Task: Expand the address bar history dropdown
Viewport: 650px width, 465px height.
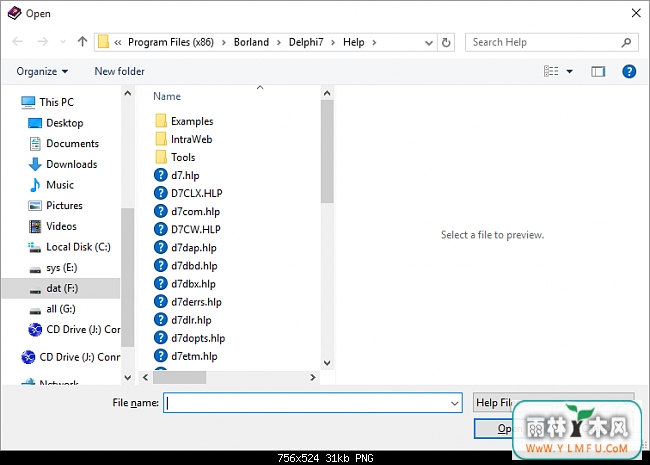Action: (429, 43)
